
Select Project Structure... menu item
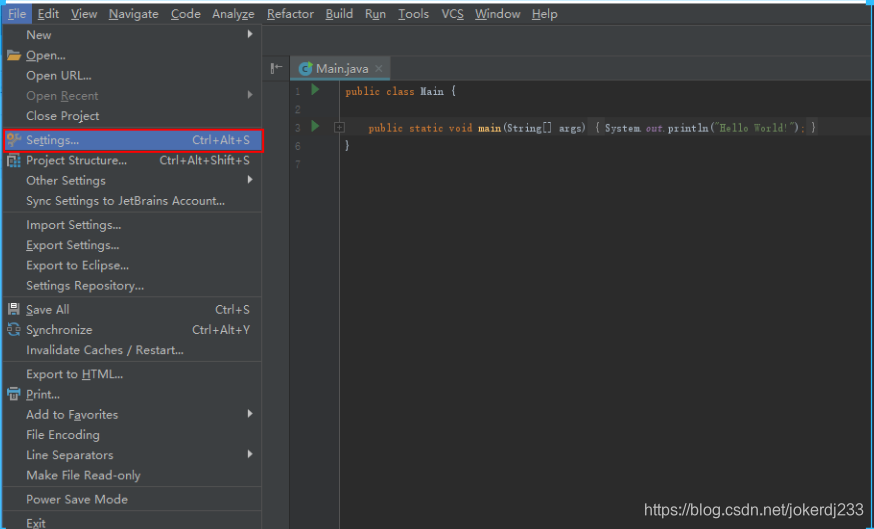pyautogui.click(x=132, y=161)
